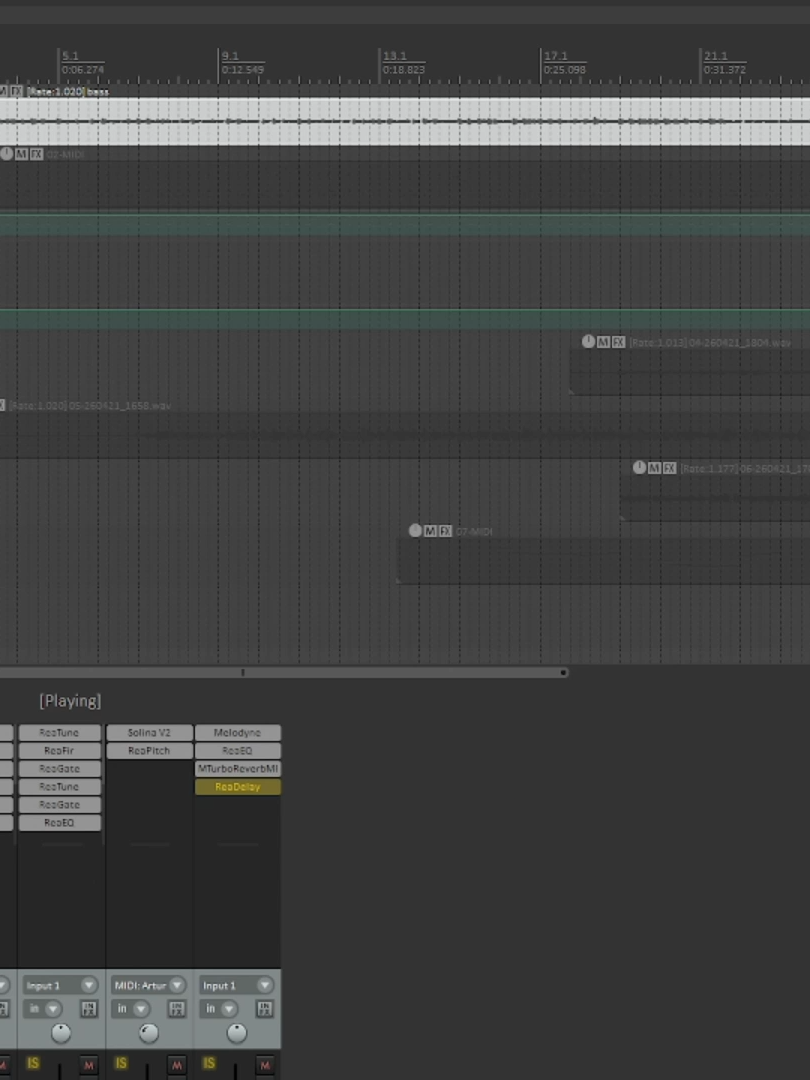810x1080 pixels.
Task: Open input FX on the Melodyne strip
Action: point(265,1009)
